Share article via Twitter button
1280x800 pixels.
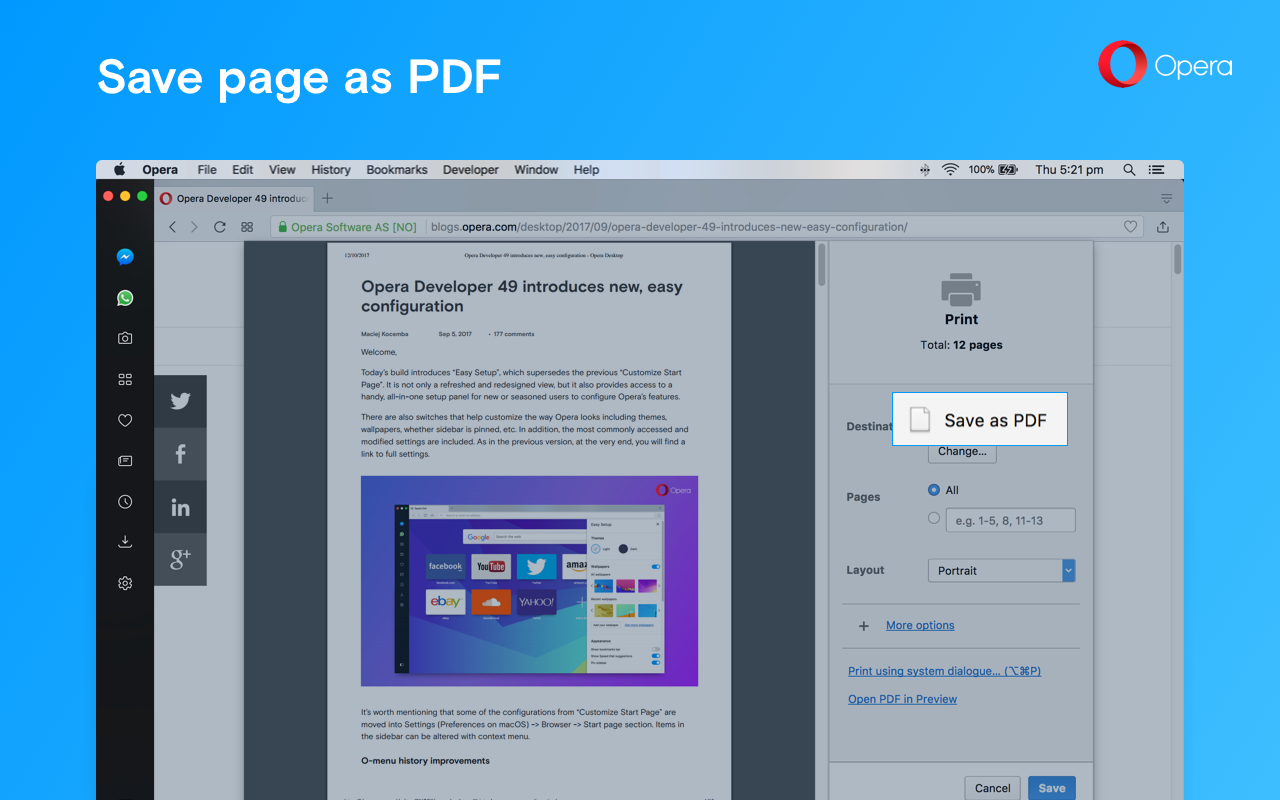180,401
